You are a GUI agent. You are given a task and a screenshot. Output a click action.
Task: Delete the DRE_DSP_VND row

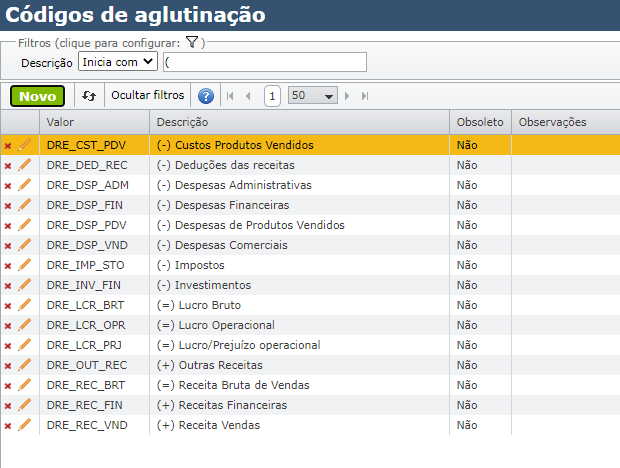tap(8, 246)
